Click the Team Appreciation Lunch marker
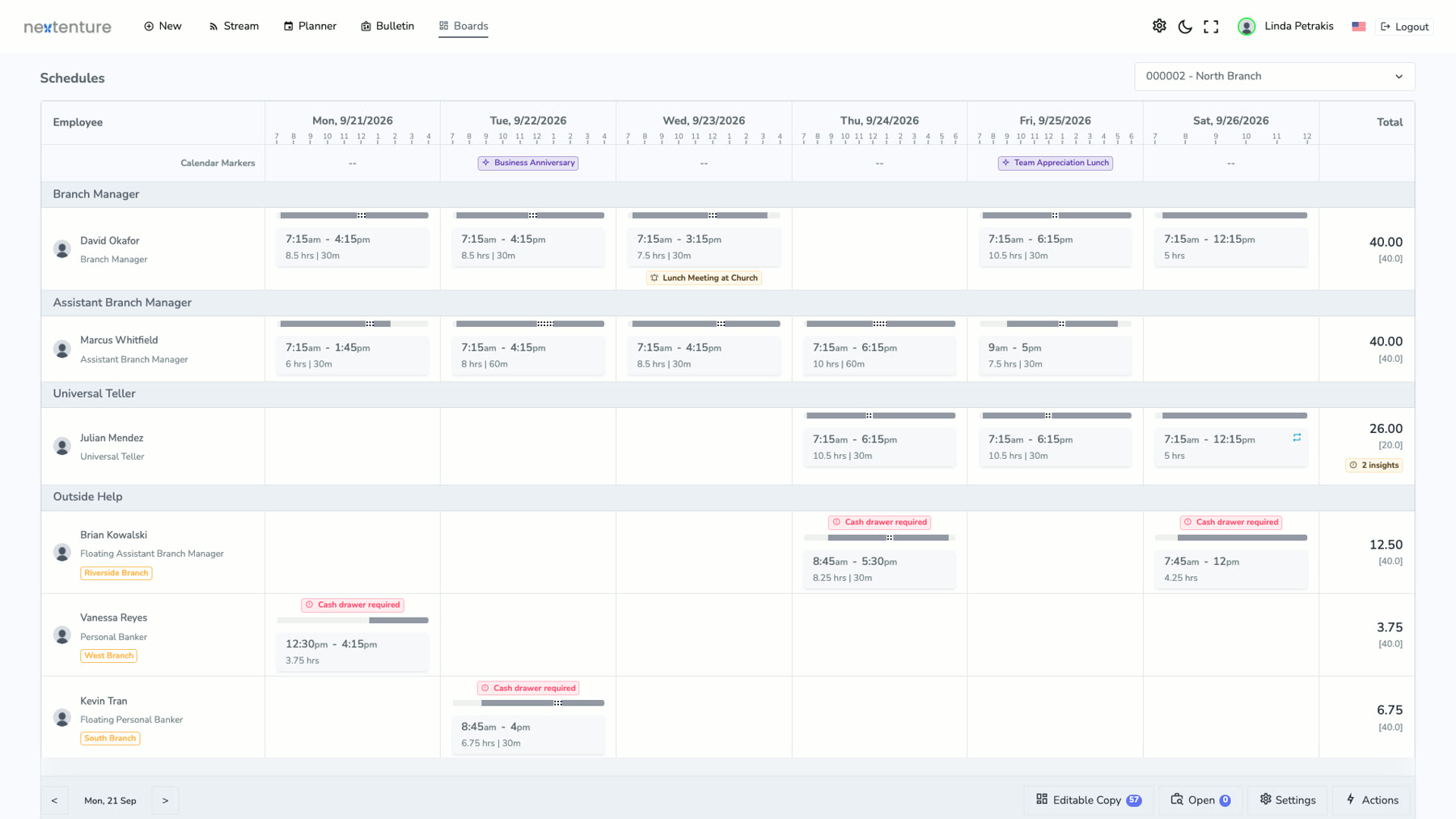 pyautogui.click(x=1056, y=163)
